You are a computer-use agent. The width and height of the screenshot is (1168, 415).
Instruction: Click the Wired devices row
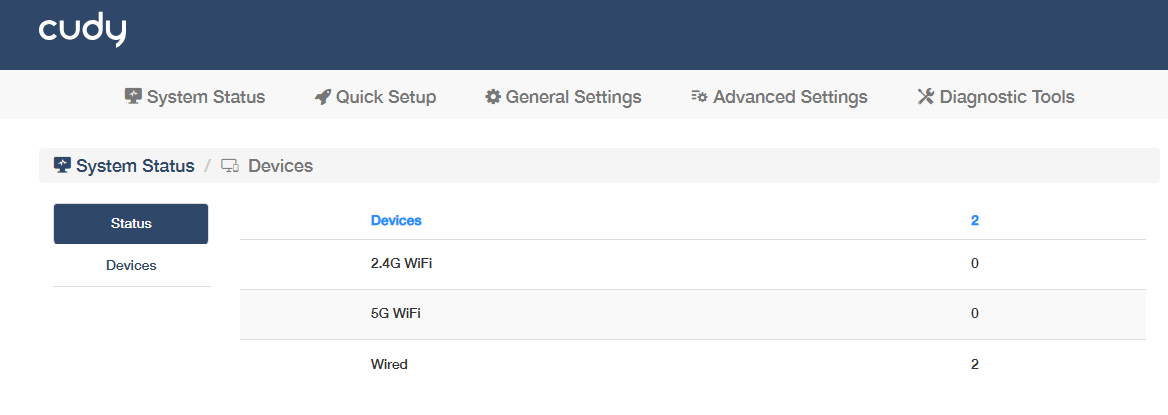[693, 365]
